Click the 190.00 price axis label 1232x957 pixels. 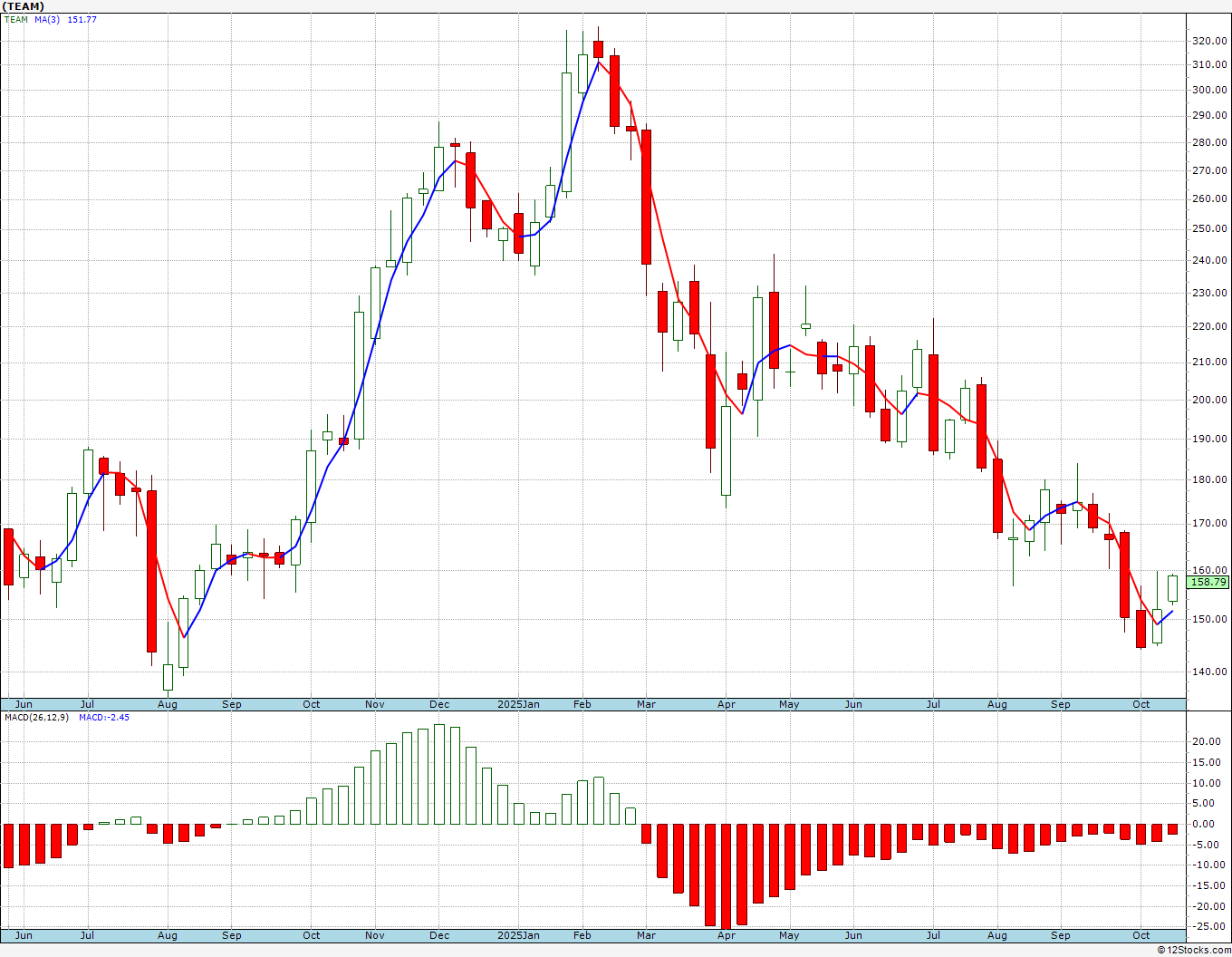(x=1209, y=439)
